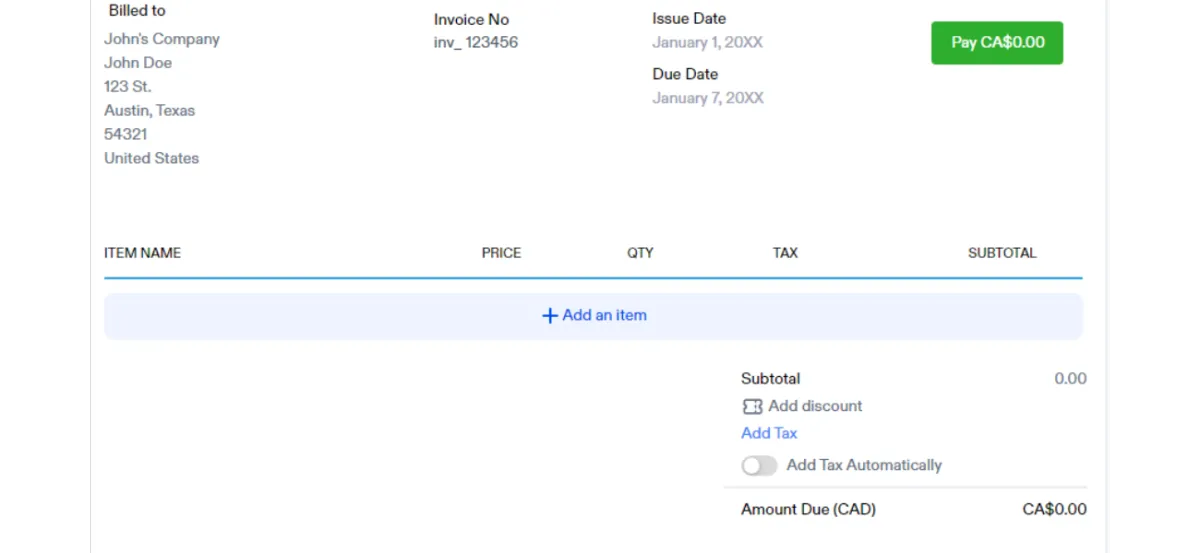Click the Add an item row
The image size is (1200, 553).
pyautogui.click(x=593, y=316)
